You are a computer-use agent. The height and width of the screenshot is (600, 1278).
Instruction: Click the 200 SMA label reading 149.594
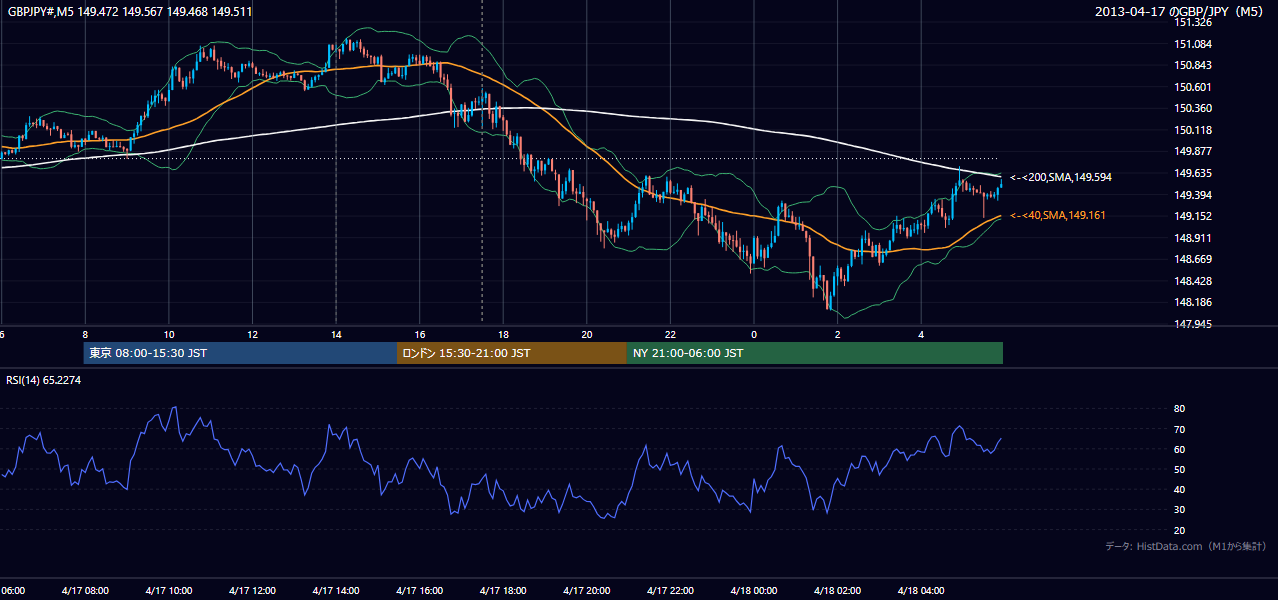pos(1061,177)
